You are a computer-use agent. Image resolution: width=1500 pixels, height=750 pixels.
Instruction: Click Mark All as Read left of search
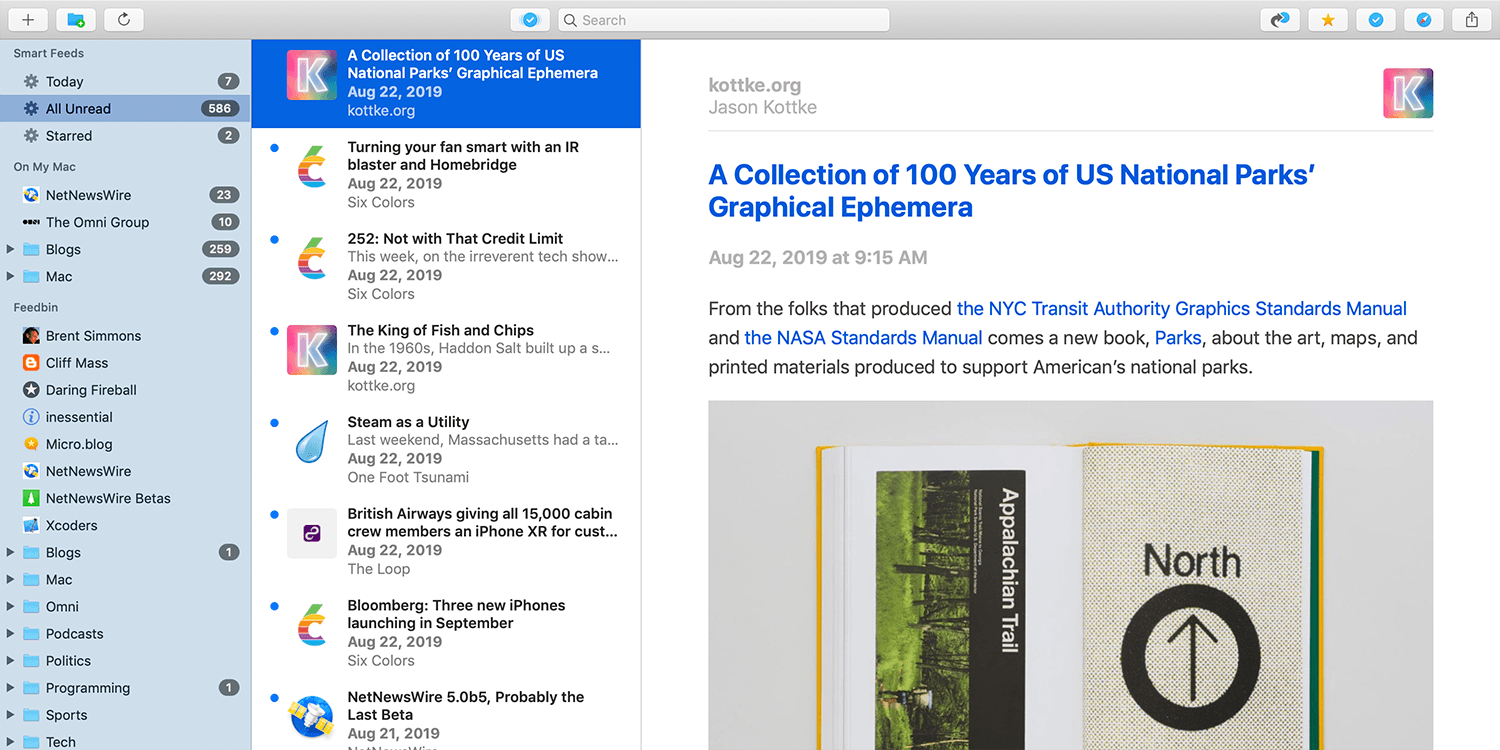530,20
